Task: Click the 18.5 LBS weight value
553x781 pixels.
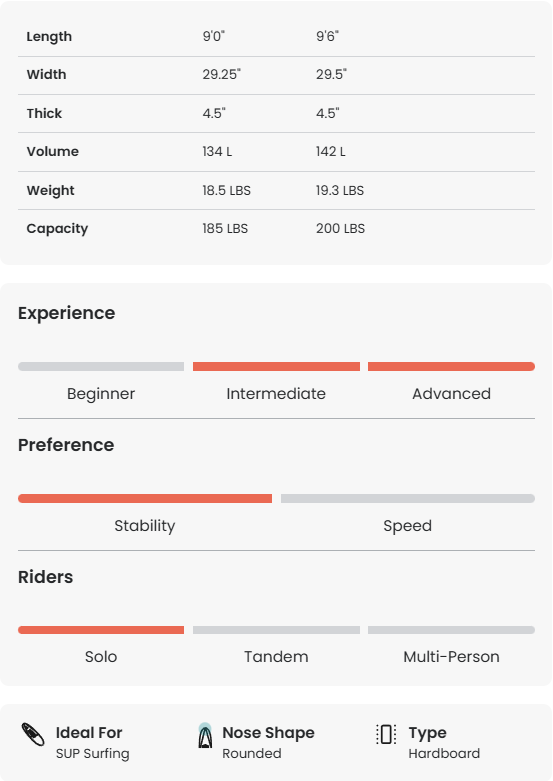Action: 227,191
